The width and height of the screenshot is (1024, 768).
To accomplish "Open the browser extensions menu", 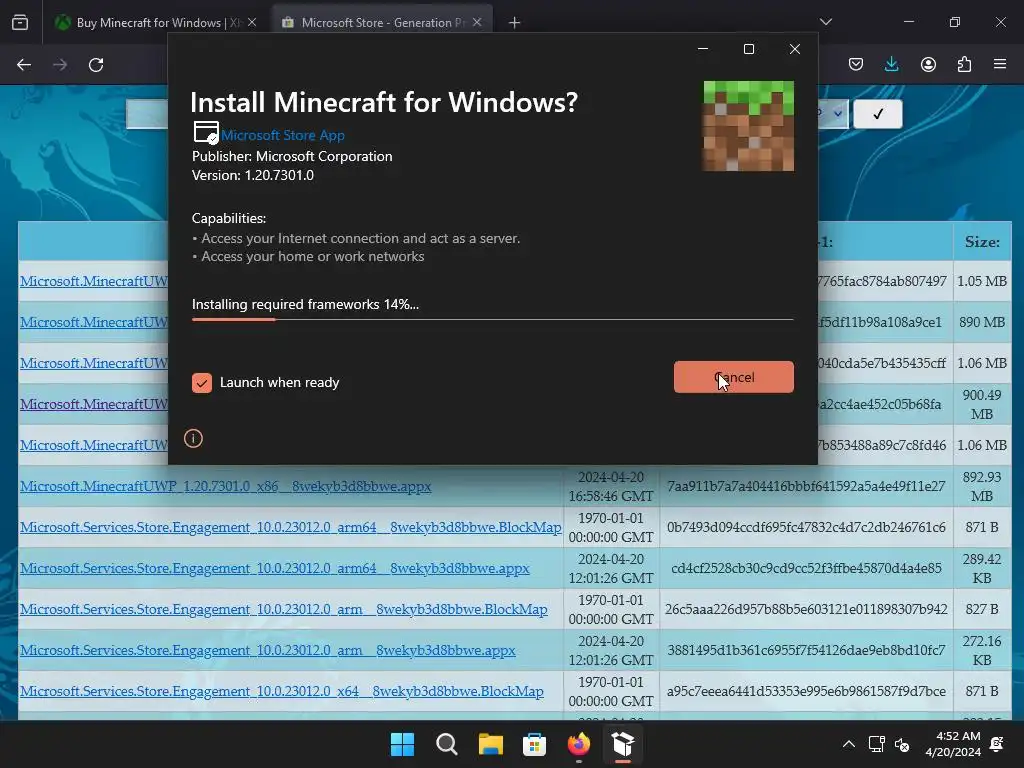I will [964, 65].
